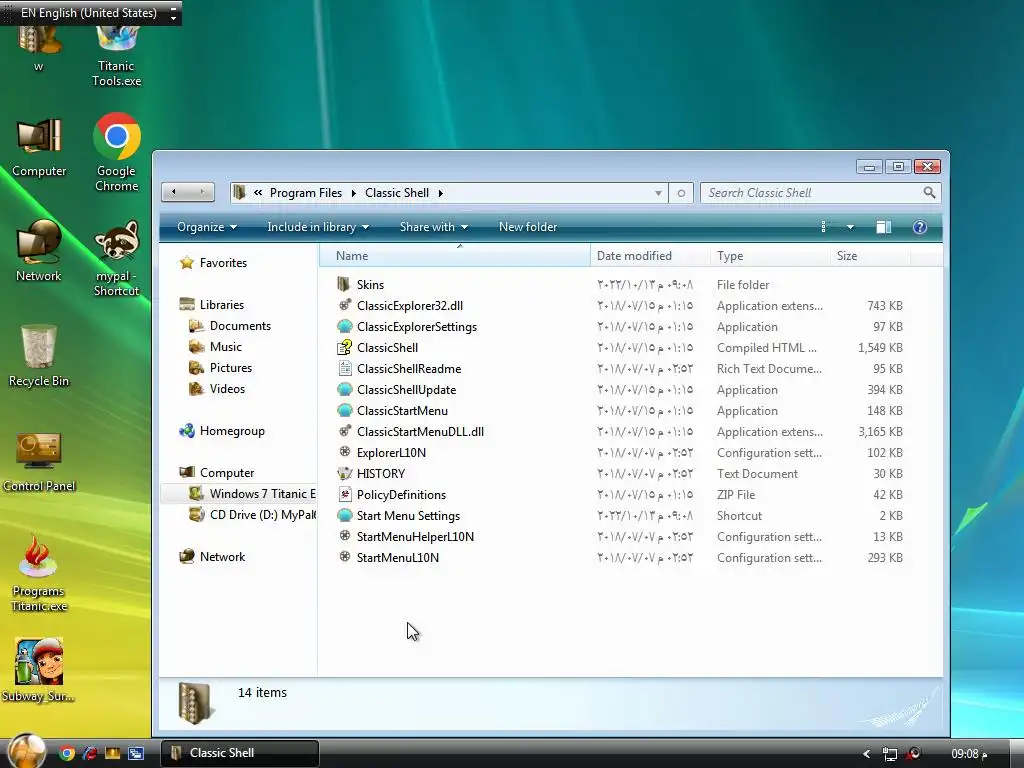Open Videos library in sidebar
The image size is (1024, 768).
[x=227, y=389]
